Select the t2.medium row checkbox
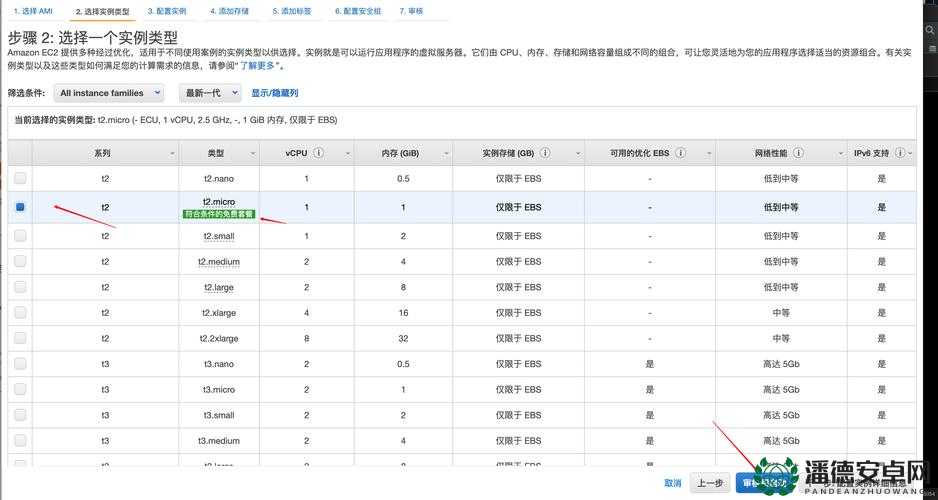The width and height of the screenshot is (938, 500). pyautogui.click(x=20, y=261)
